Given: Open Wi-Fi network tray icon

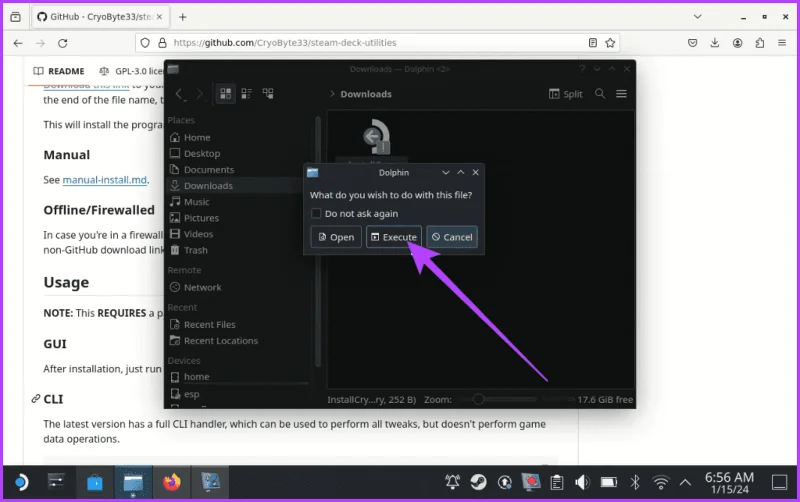Looking at the screenshot, I should pos(661,482).
